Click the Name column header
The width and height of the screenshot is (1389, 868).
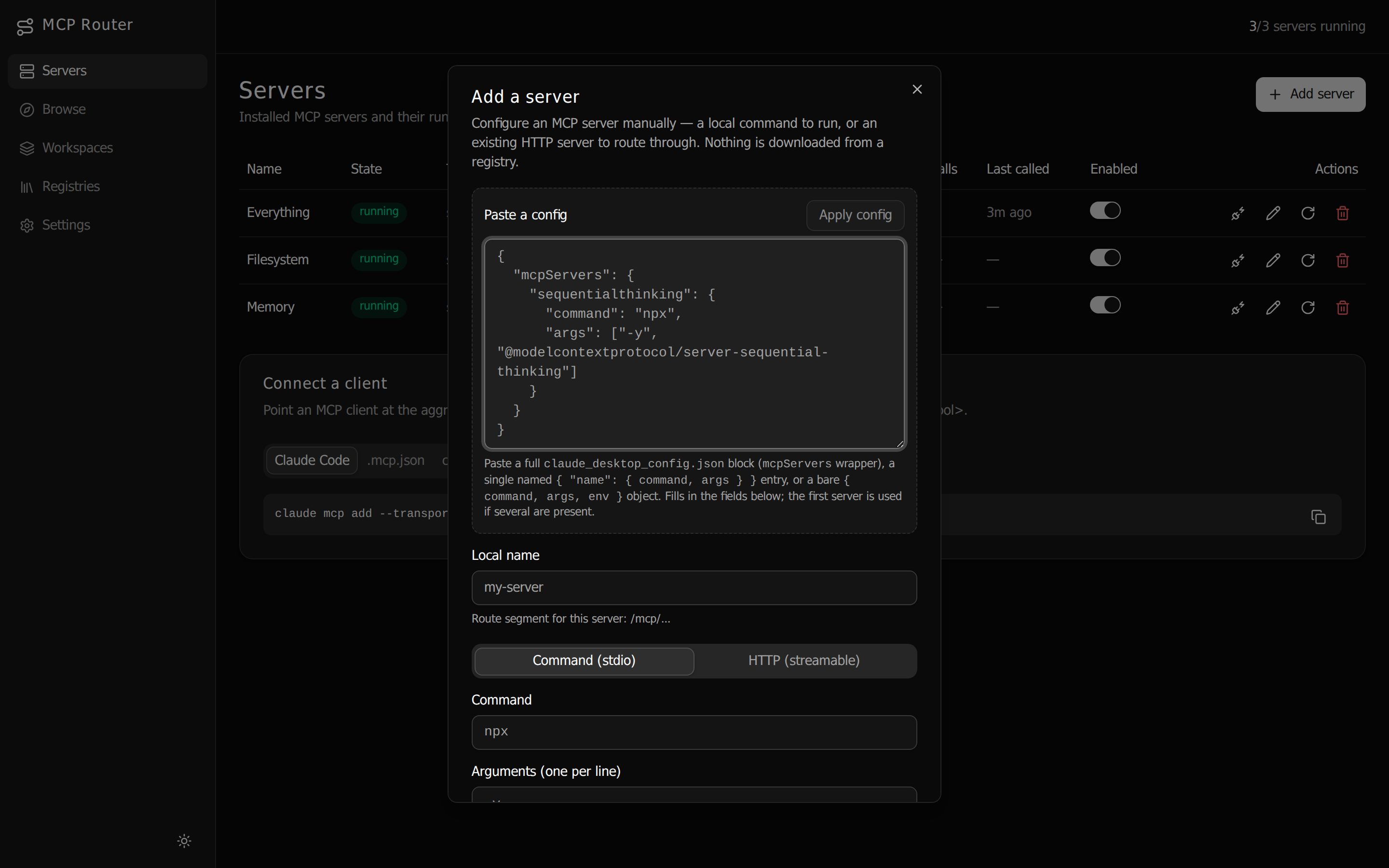click(x=264, y=169)
